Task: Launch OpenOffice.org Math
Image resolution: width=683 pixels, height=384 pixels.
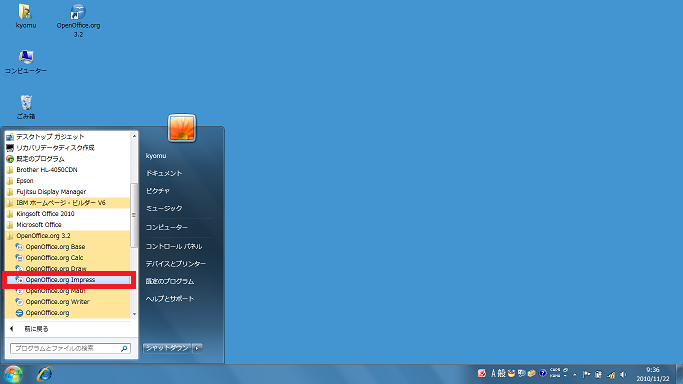Action: click(x=68, y=291)
